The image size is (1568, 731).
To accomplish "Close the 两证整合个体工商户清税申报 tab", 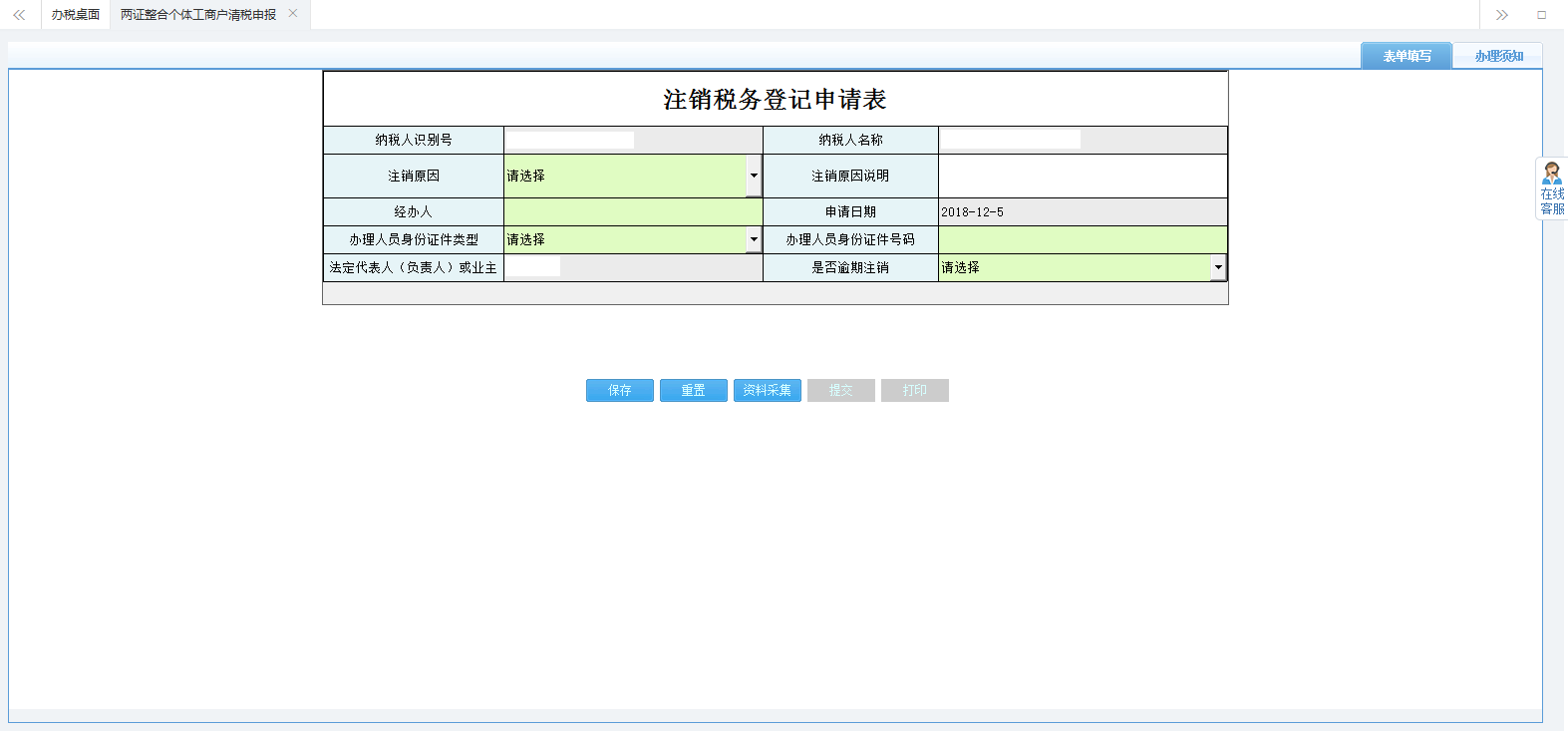I will click(x=293, y=14).
